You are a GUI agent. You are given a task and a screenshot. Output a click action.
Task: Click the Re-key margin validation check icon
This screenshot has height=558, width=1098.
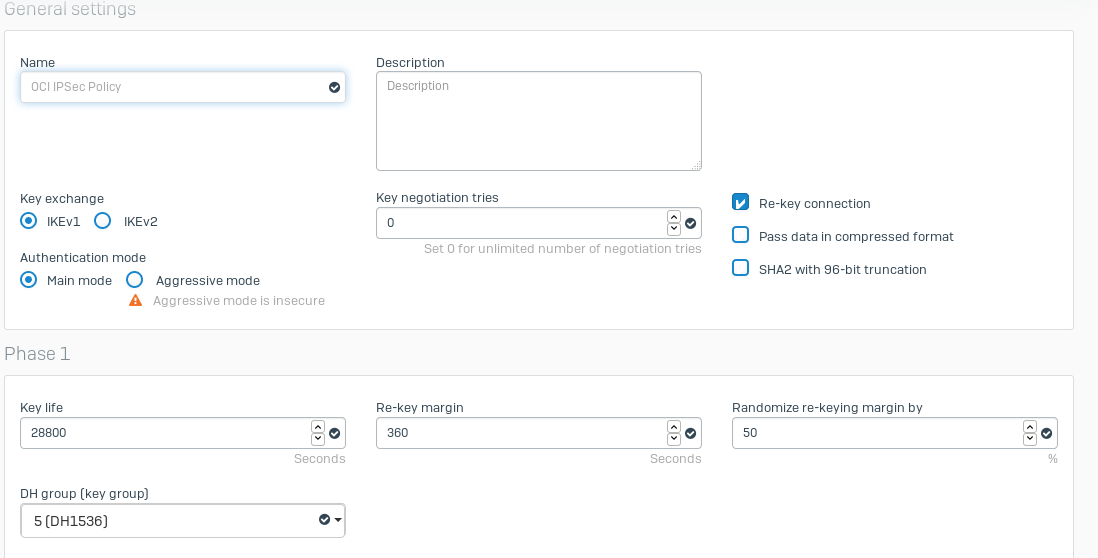point(691,433)
